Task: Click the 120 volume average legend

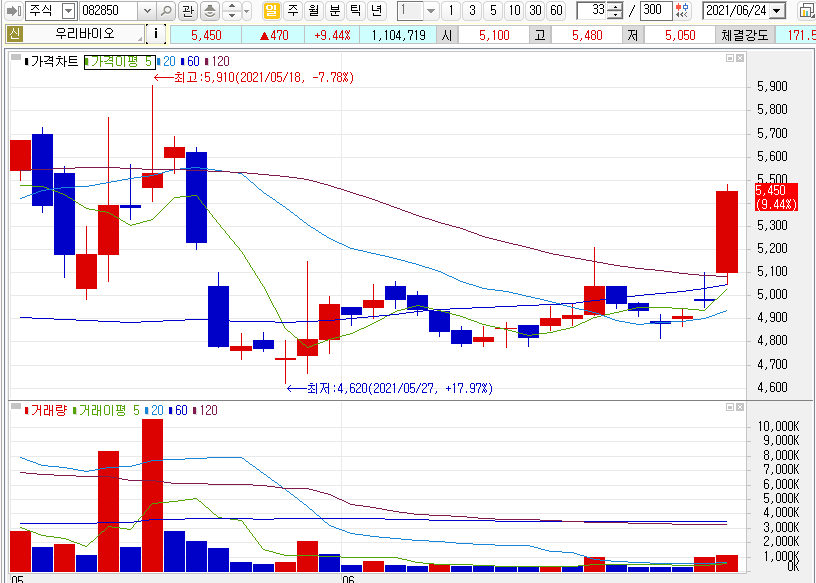Action: [206, 410]
